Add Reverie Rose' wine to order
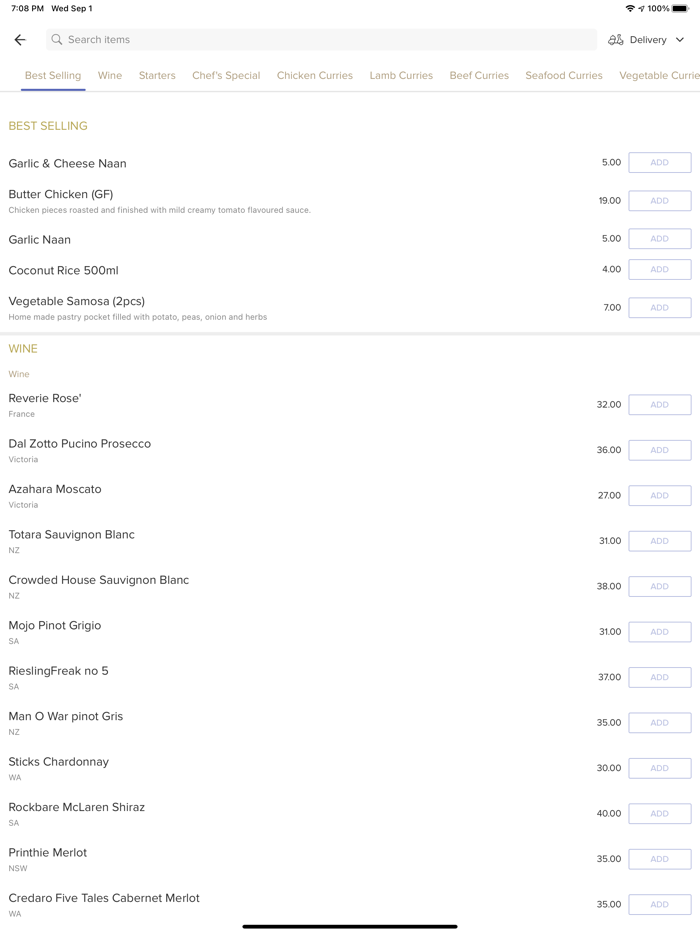The image size is (700, 934). 660,405
